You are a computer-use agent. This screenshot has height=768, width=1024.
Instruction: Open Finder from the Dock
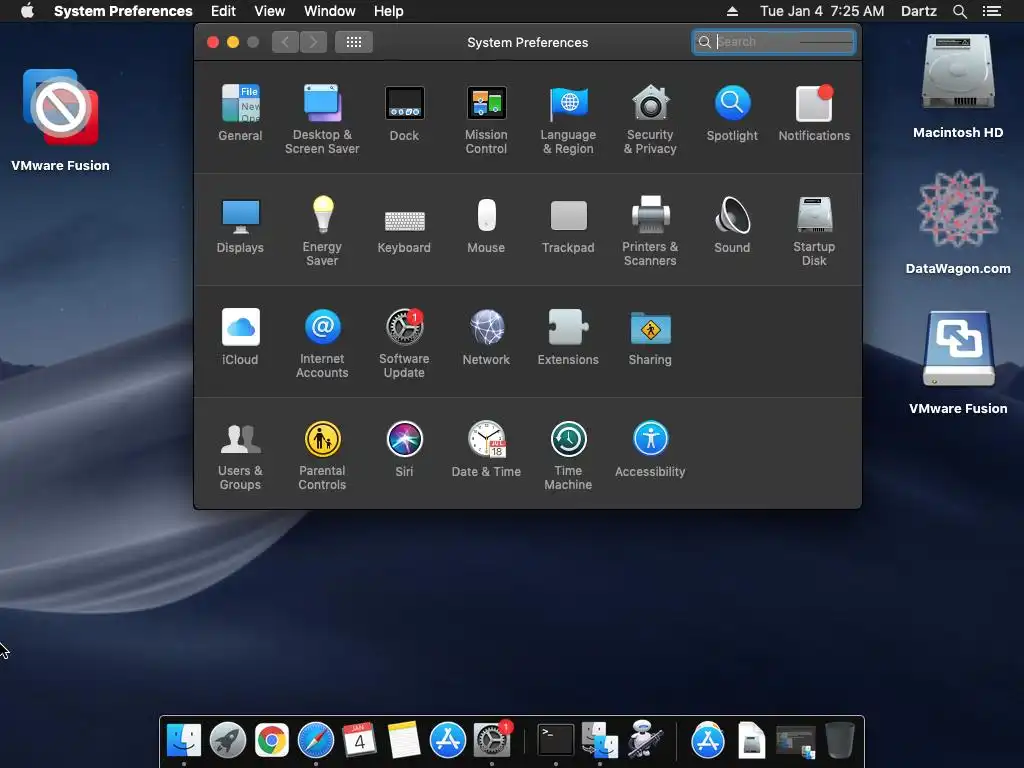pos(184,741)
